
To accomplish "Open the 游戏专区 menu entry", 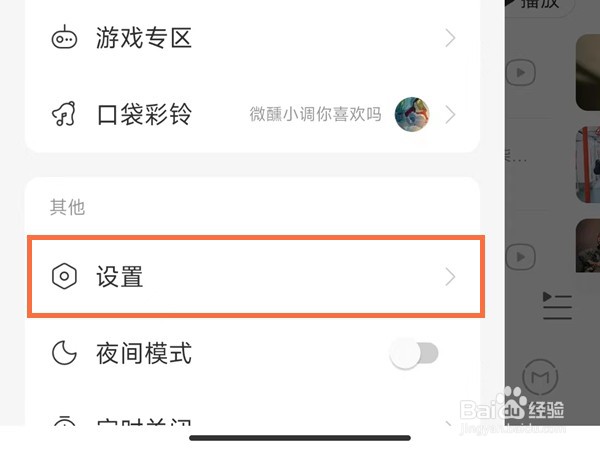I will (x=253, y=38).
